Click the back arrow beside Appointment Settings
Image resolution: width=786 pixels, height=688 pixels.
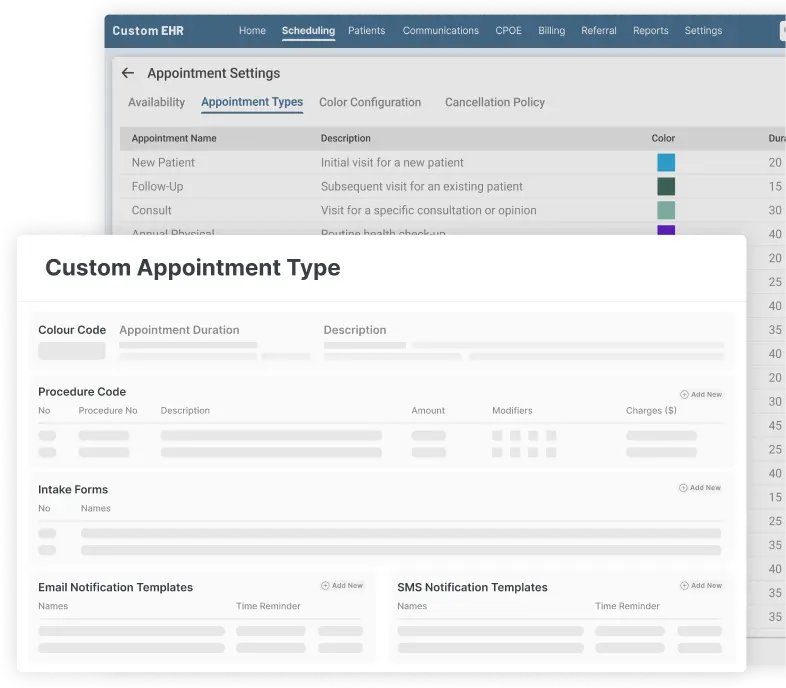(x=127, y=73)
